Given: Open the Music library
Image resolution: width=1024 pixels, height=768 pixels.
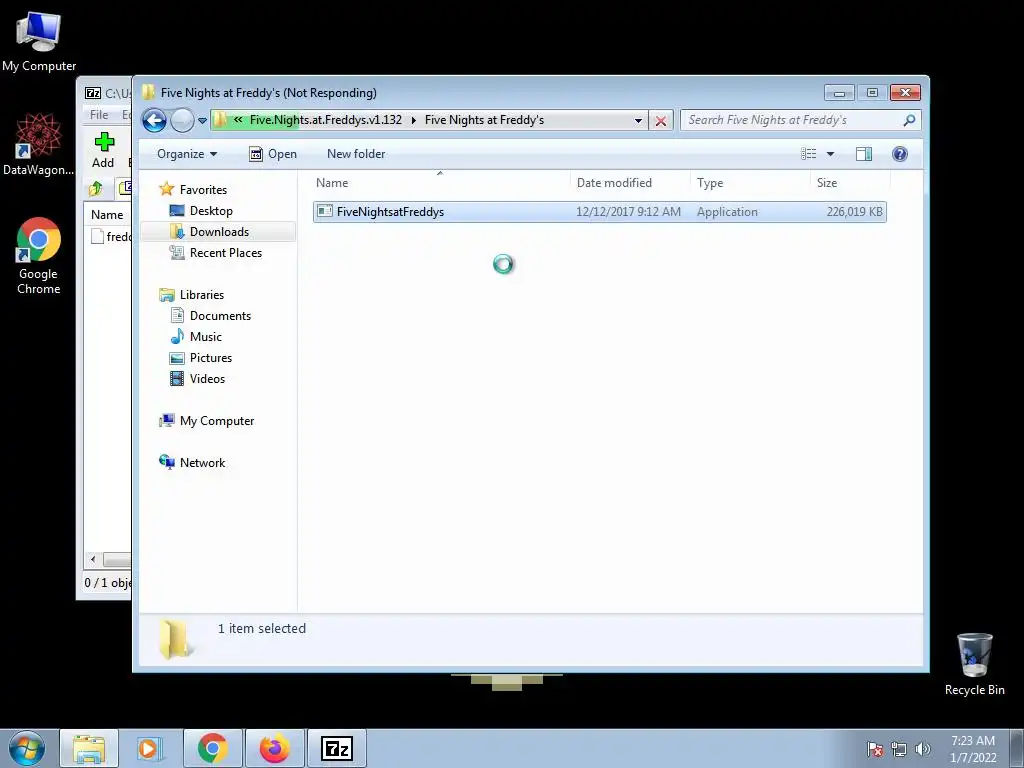Looking at the screenshot, I should click(x=206, y=337).
